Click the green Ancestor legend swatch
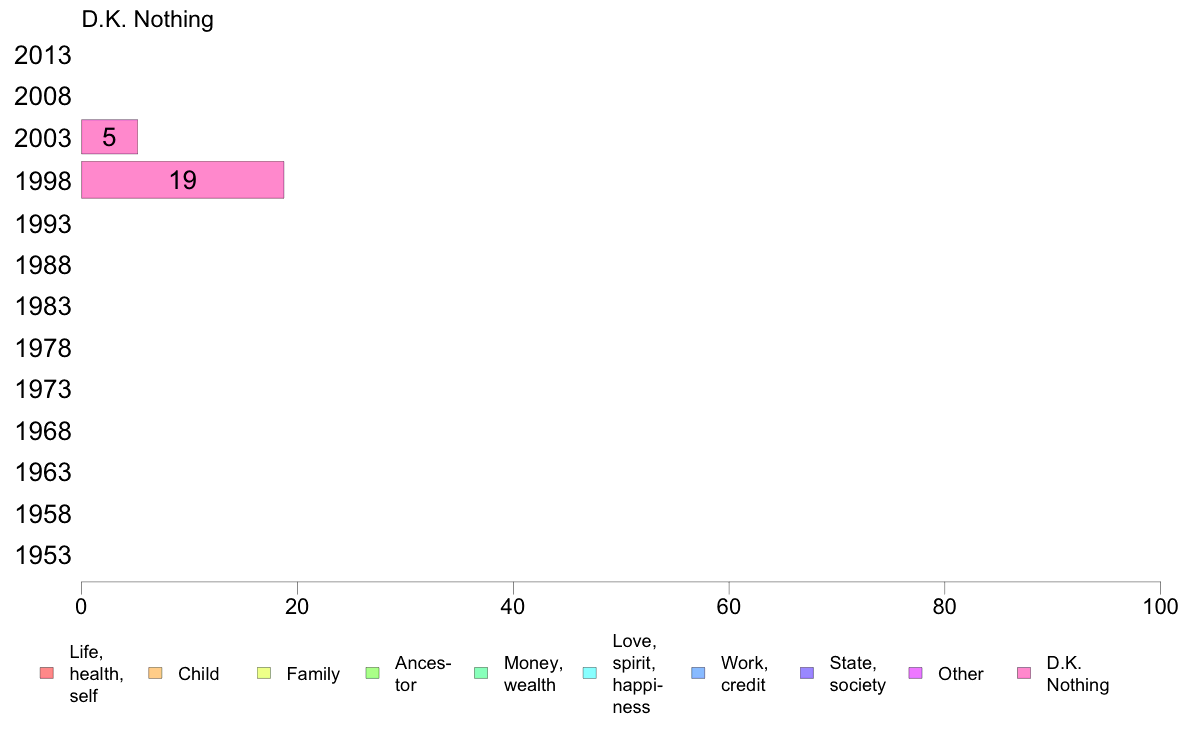This screenshot has width=1188, height=736. pos(372,673)
